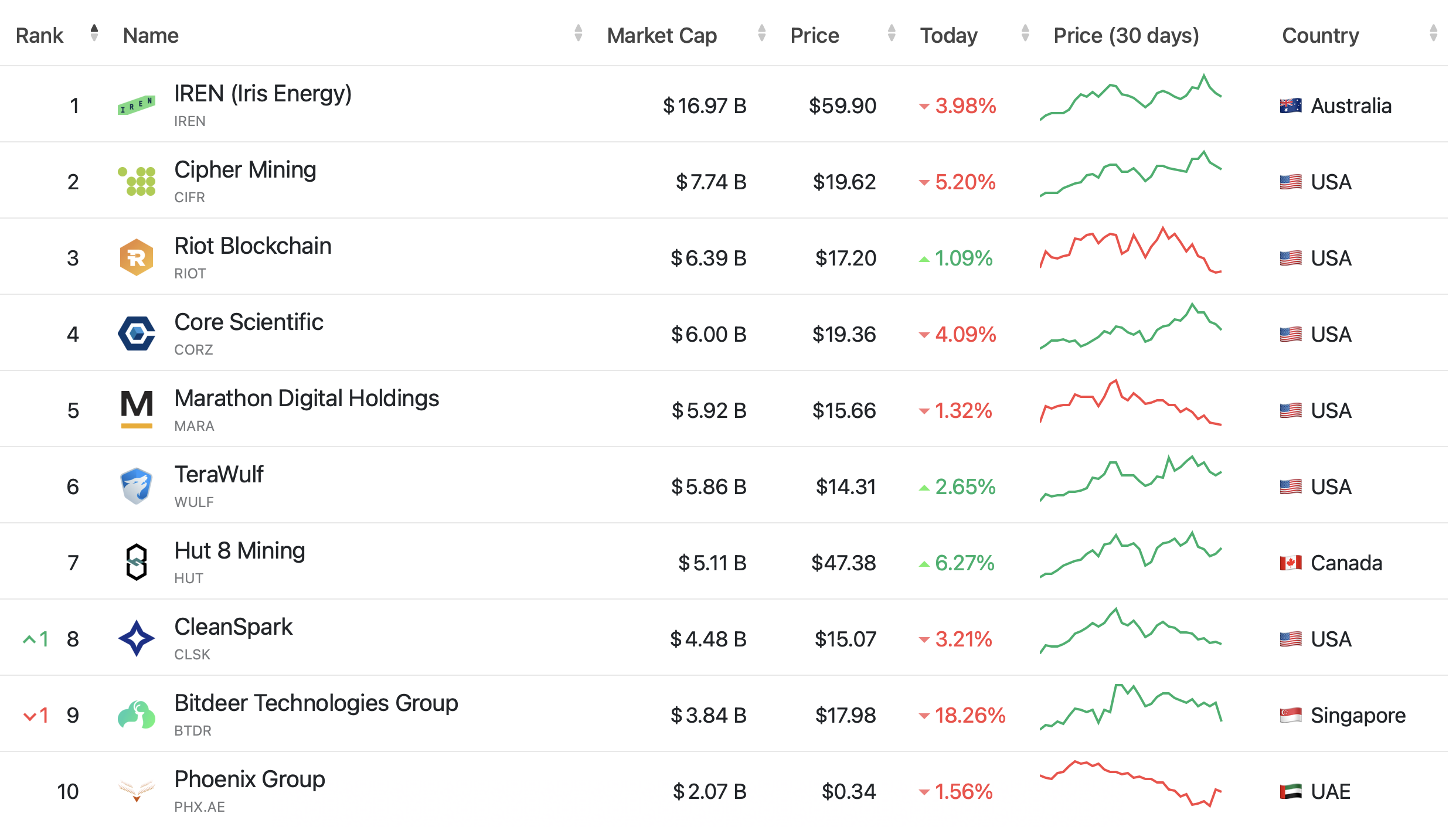Viewport: 1456px width, 827px height.
Task: Click the Australia flag icon
Action: tap(1290, 106)
